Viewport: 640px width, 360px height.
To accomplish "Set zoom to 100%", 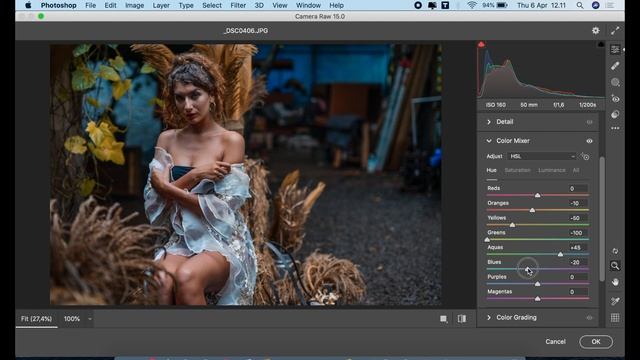I will pyautogui.click(x=71, y=319).
